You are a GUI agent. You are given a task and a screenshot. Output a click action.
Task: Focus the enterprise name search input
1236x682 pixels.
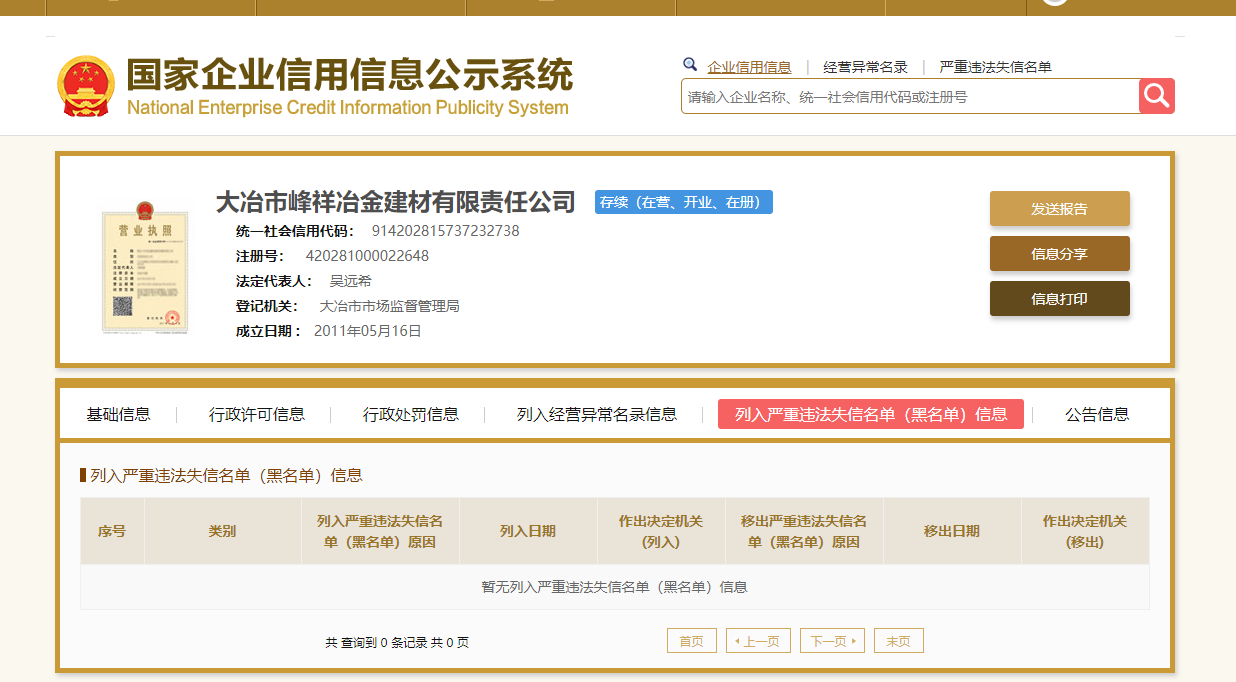tap(910, 96)
